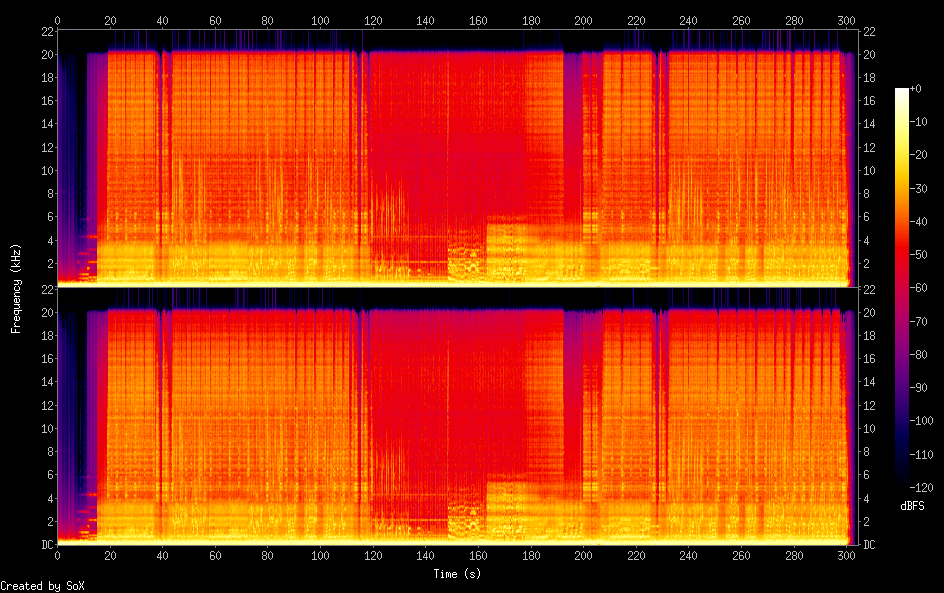Image resolution: width=944 pixels, height=593 pixels.
Task: Pick the white top end of the color bar
Action: (902, 92)
